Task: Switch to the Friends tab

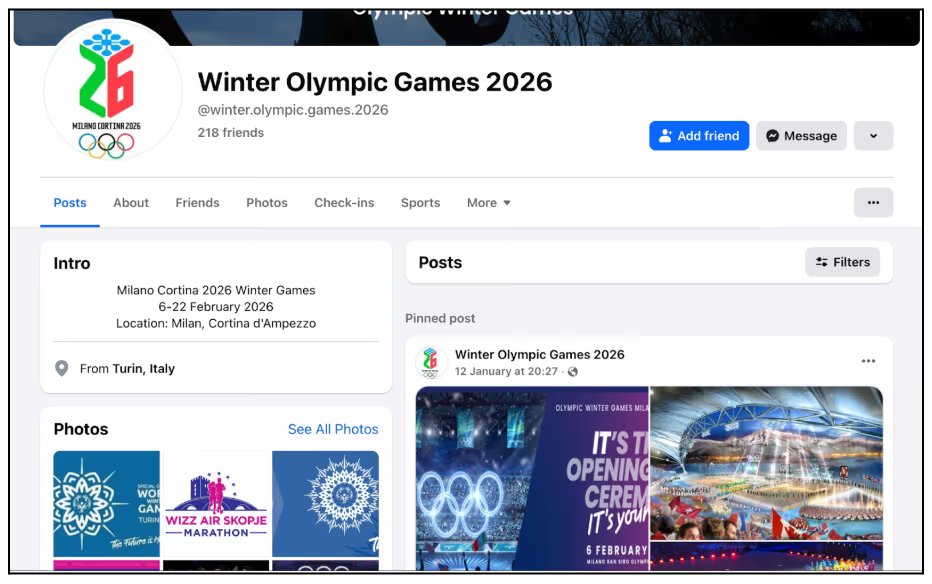Action: tap(197, 203)
